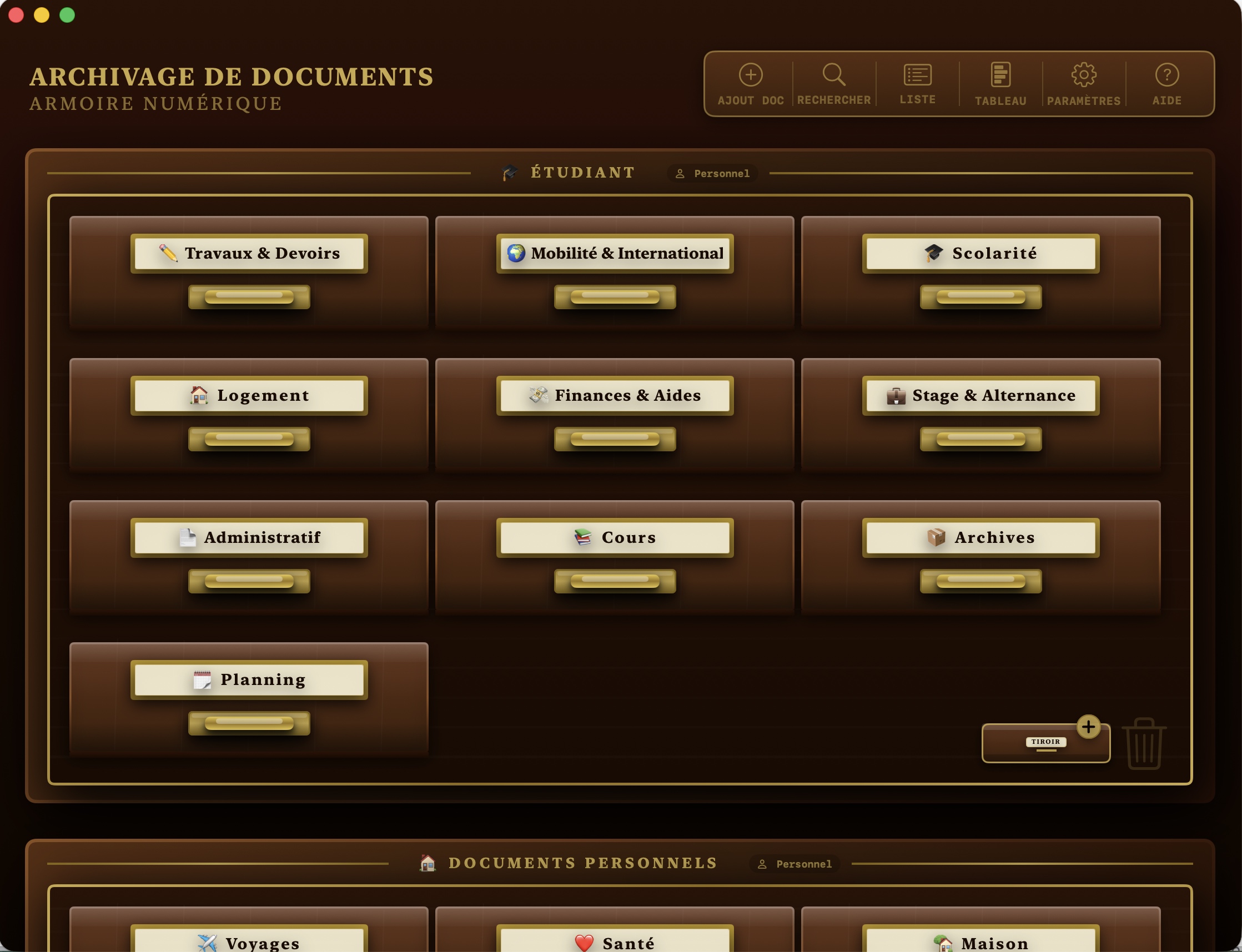Click the box icon on Archives

936,538
